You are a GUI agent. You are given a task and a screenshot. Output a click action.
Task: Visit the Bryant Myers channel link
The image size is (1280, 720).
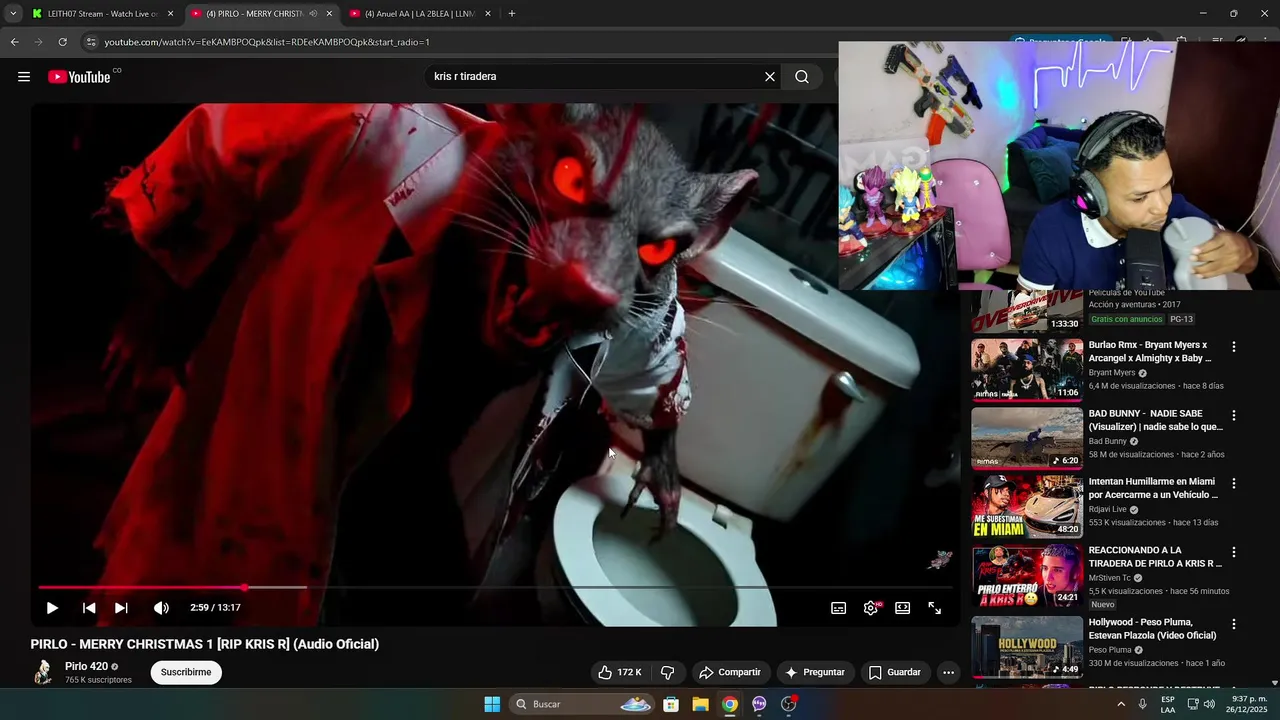coord(1112,373)
